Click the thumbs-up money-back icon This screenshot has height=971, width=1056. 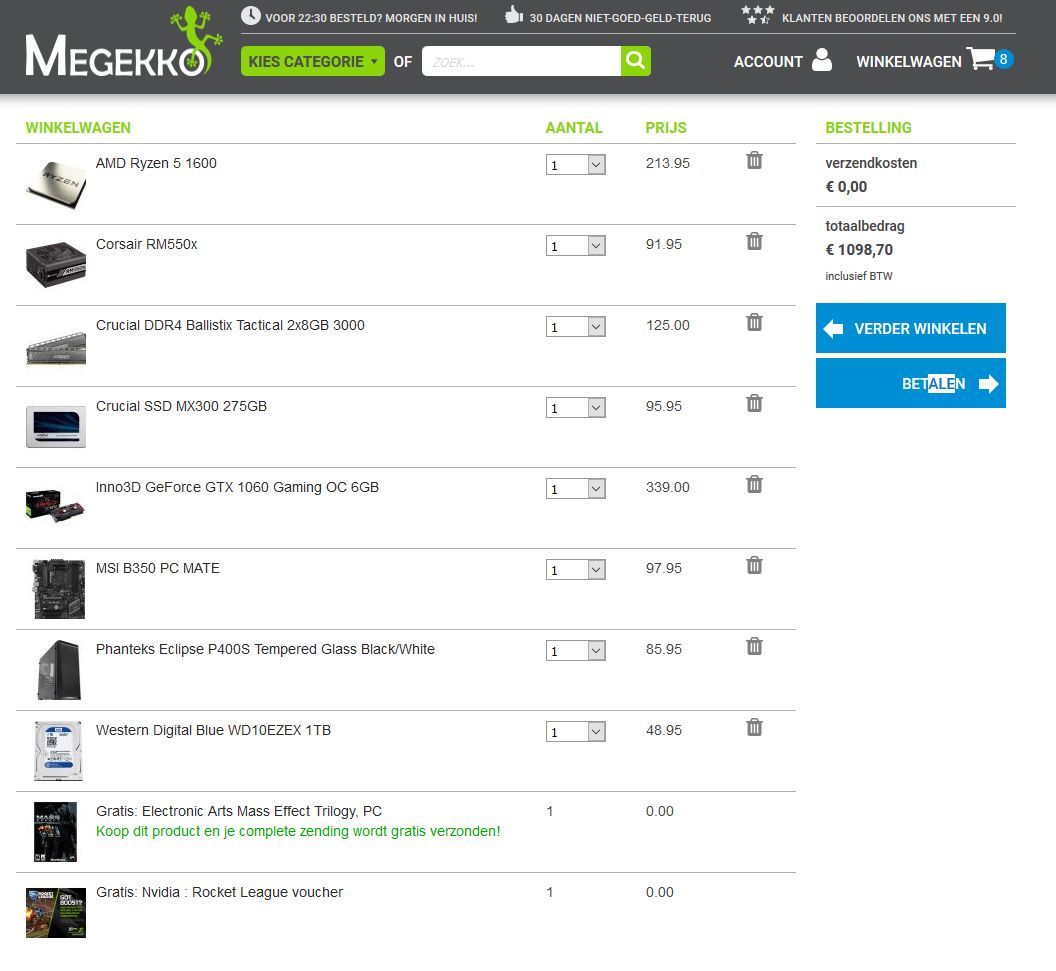coord(514,15)
